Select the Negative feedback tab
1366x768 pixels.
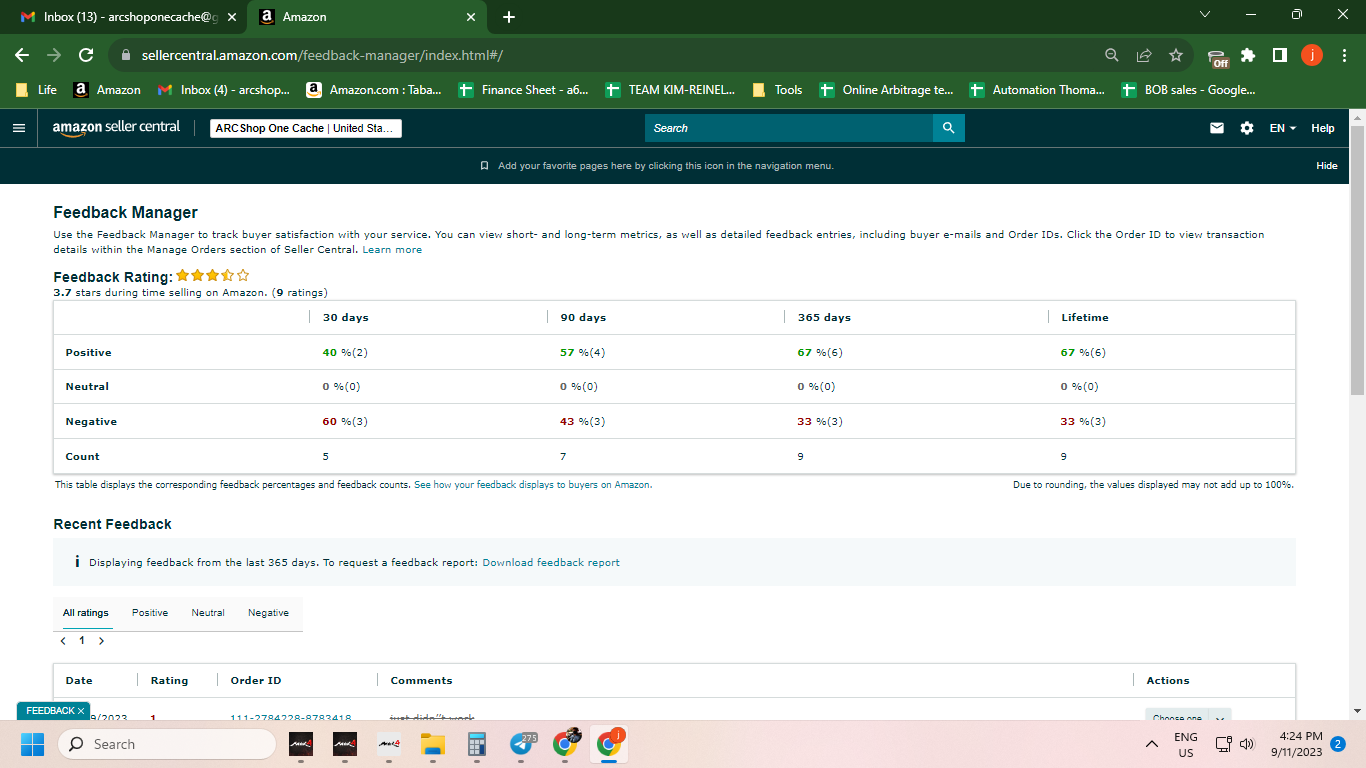268,613
